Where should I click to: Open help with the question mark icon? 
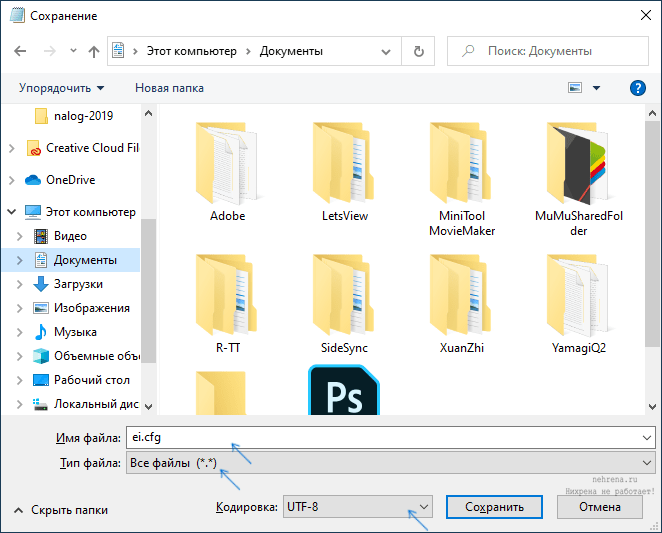[638, 88]
